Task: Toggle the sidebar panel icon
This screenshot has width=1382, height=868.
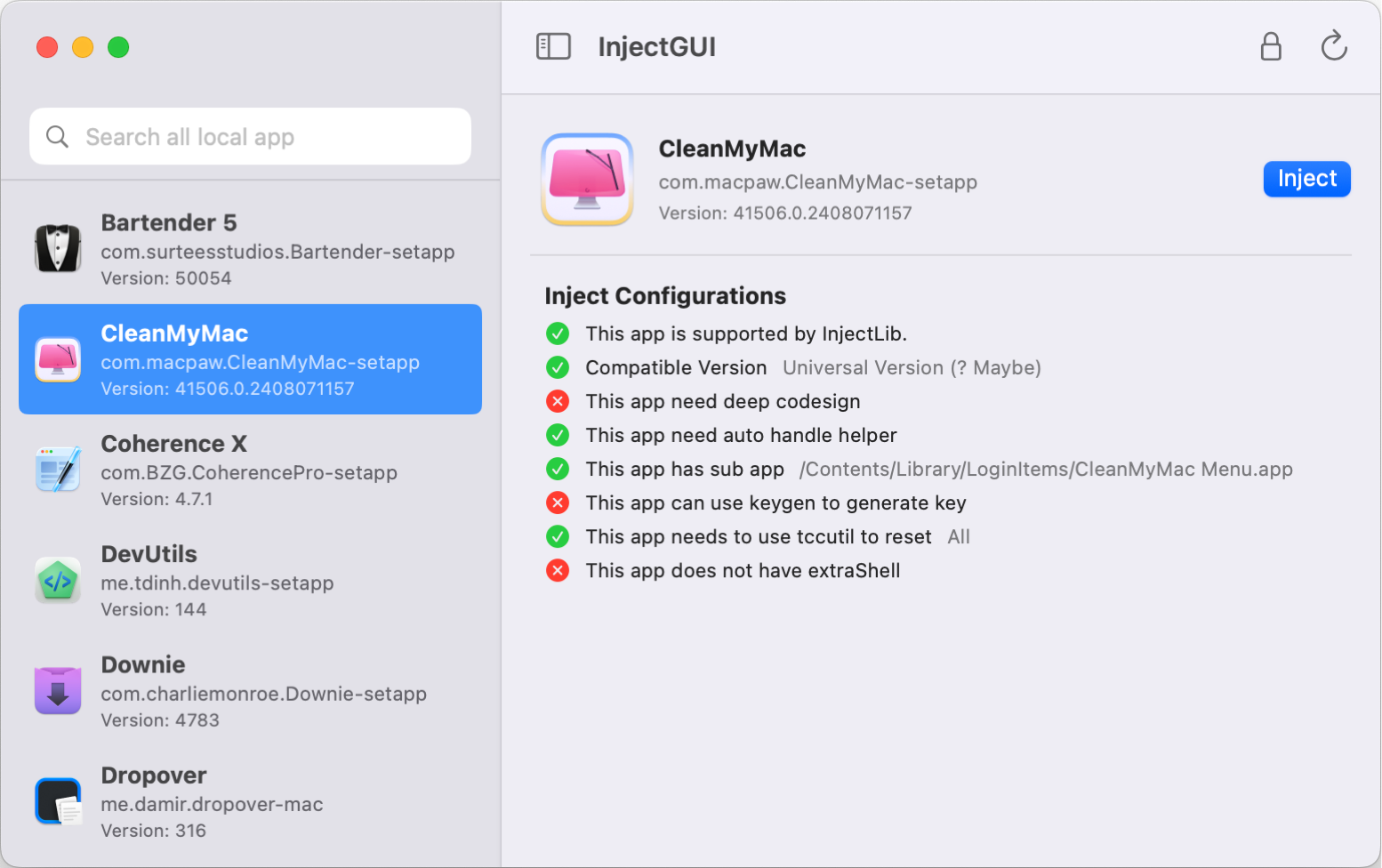Action: [x=553, y=46]
